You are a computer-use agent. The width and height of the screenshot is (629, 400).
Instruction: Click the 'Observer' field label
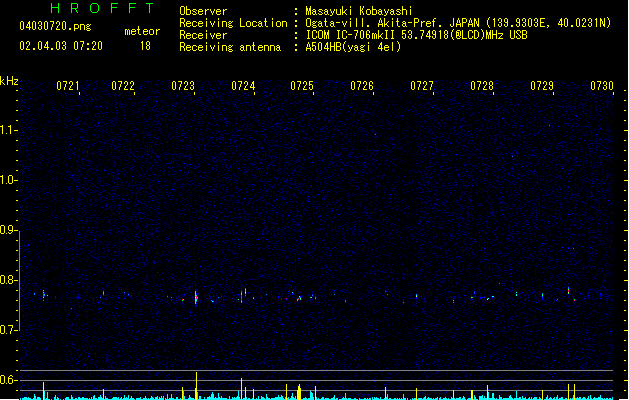203,11
